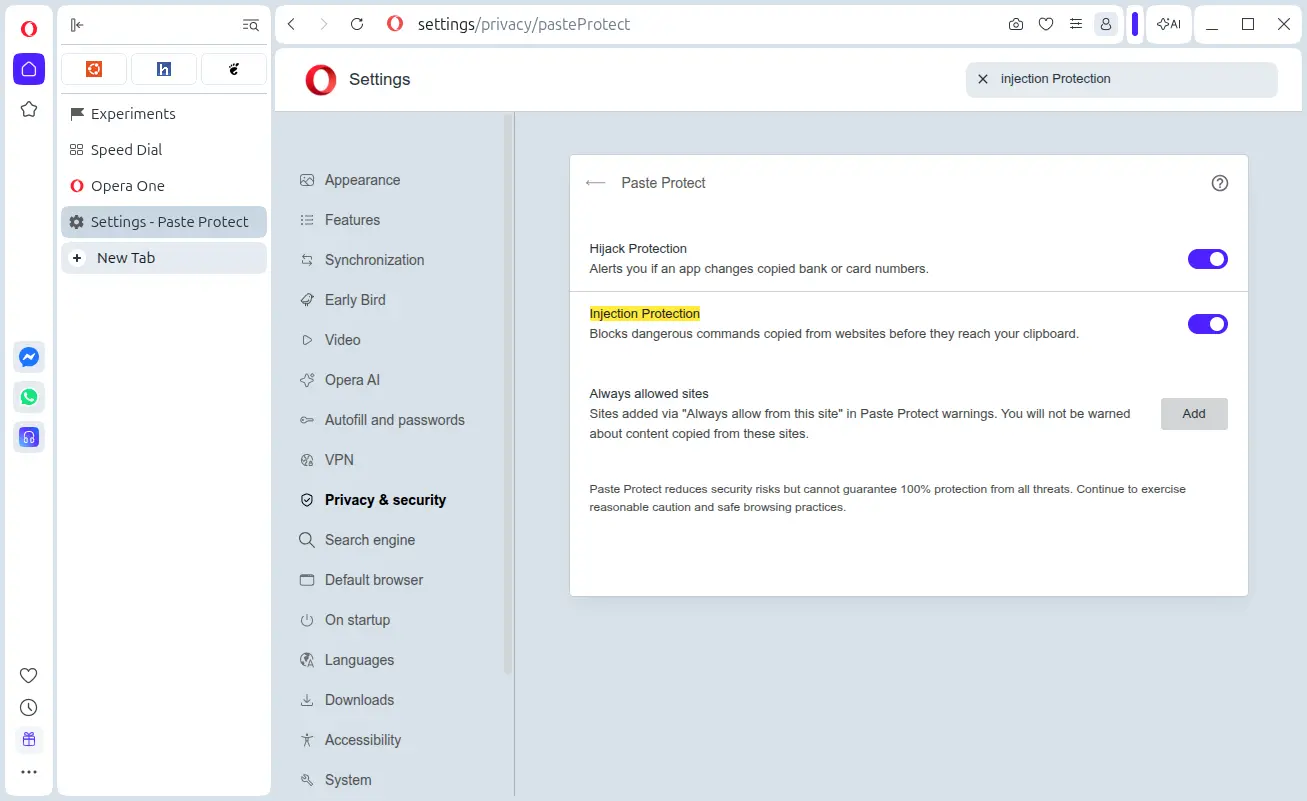
Task: Open On startup settings section
Action: tap(345, 620)
